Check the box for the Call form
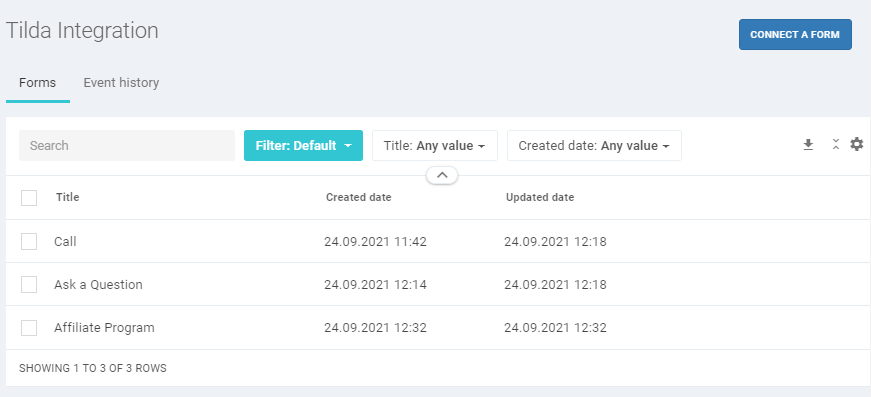Screen dimensions: 871x397 (29, 242)
